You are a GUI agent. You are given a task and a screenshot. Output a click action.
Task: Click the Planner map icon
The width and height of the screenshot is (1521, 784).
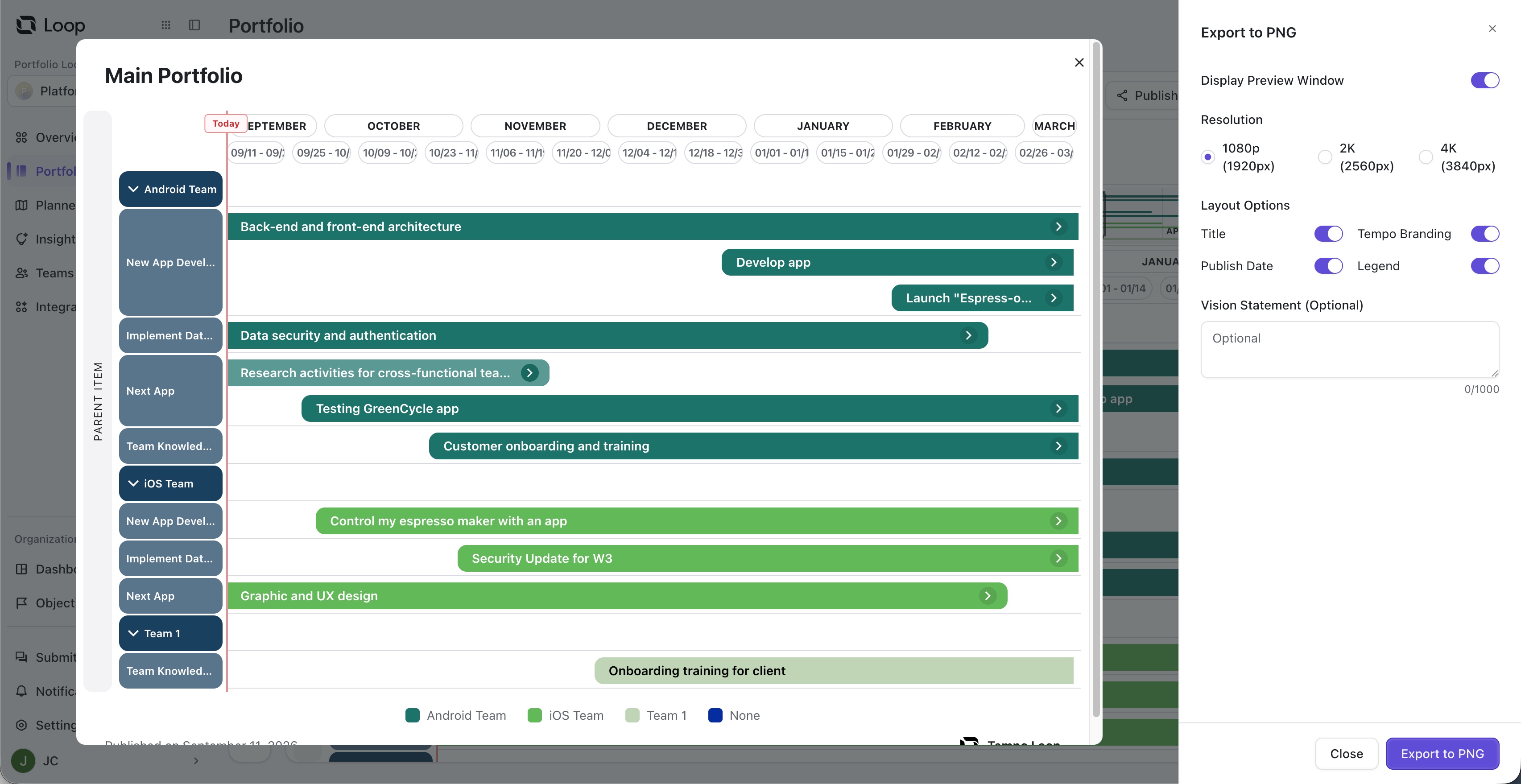coord(21,205)
